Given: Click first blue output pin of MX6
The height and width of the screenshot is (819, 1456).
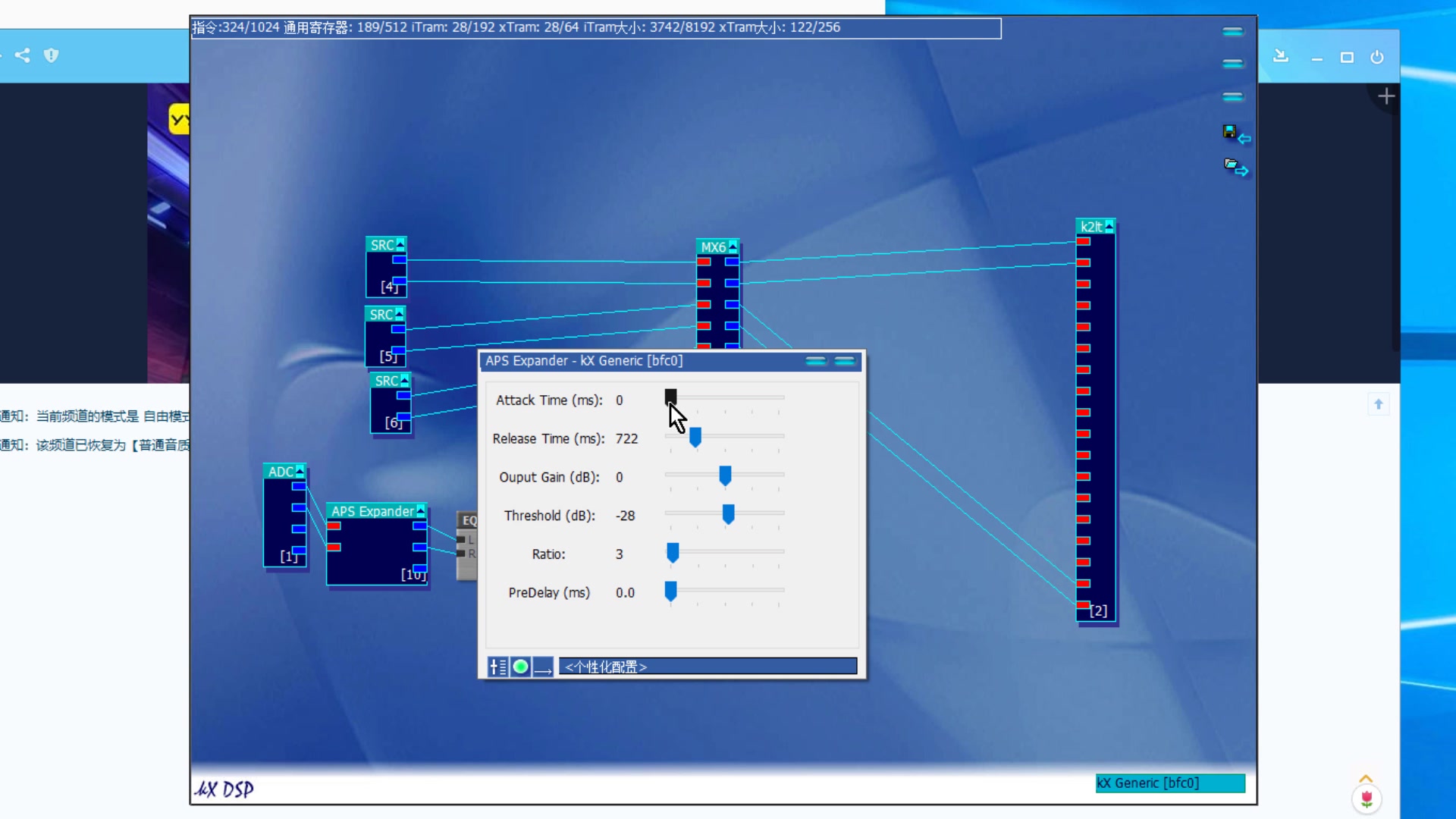Looking at the screenshot, I should tap(732, 262).
